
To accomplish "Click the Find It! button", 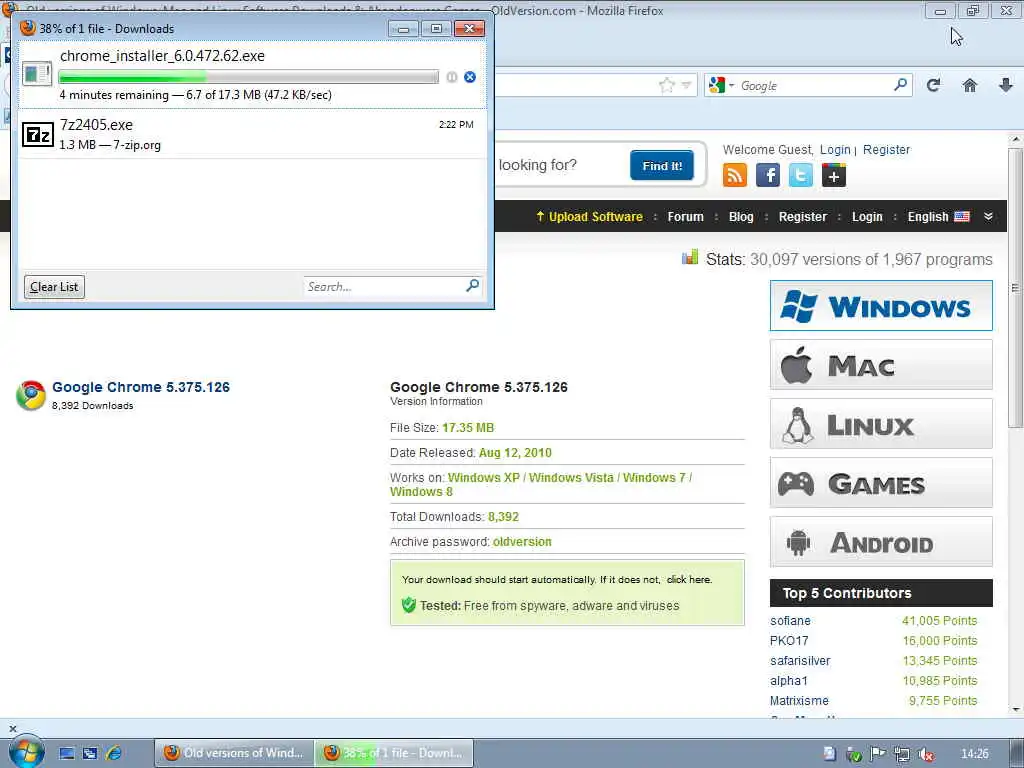I will pos(662,165).
